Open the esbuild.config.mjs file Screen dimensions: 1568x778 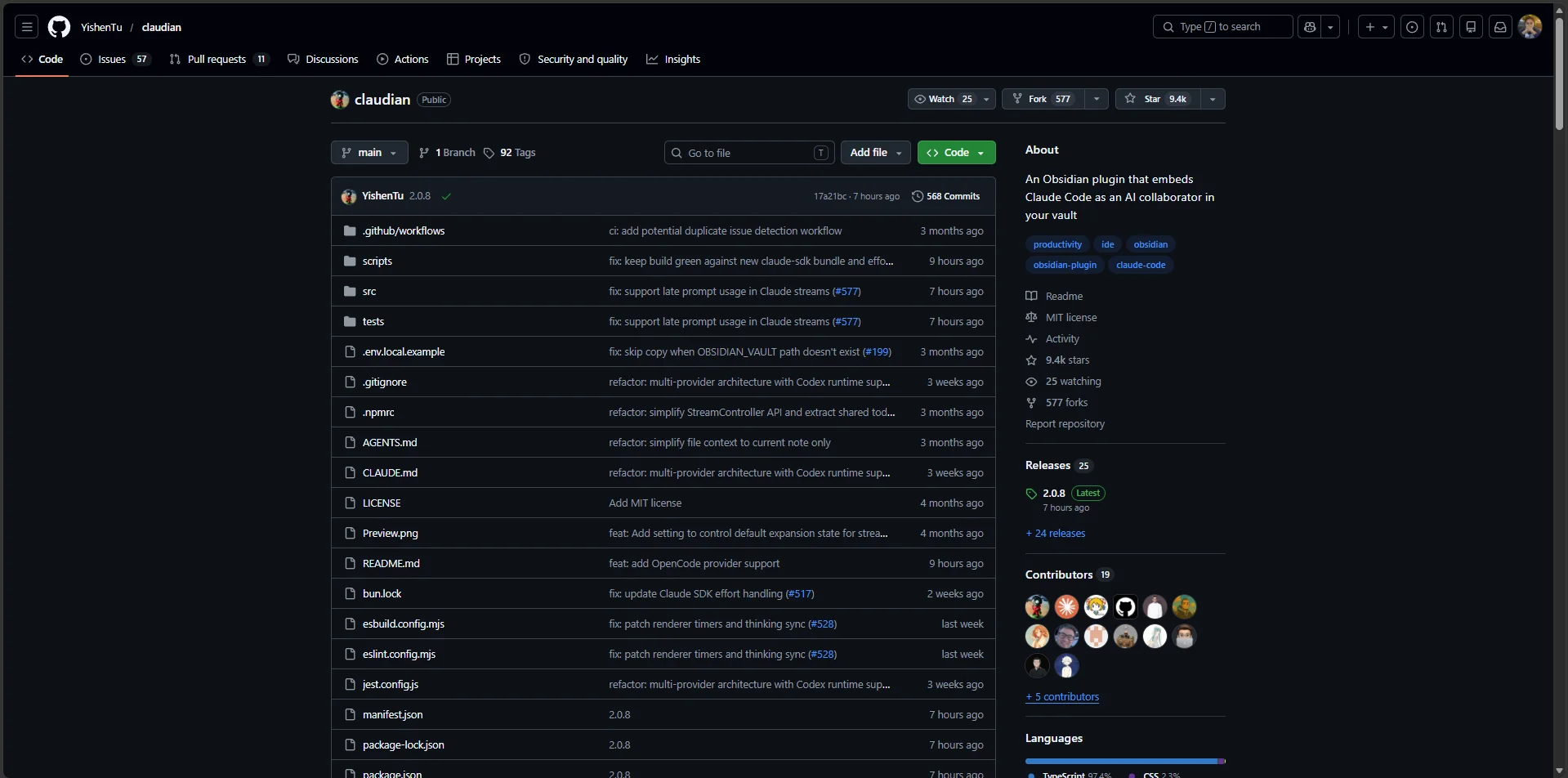(x=404, y=624)
